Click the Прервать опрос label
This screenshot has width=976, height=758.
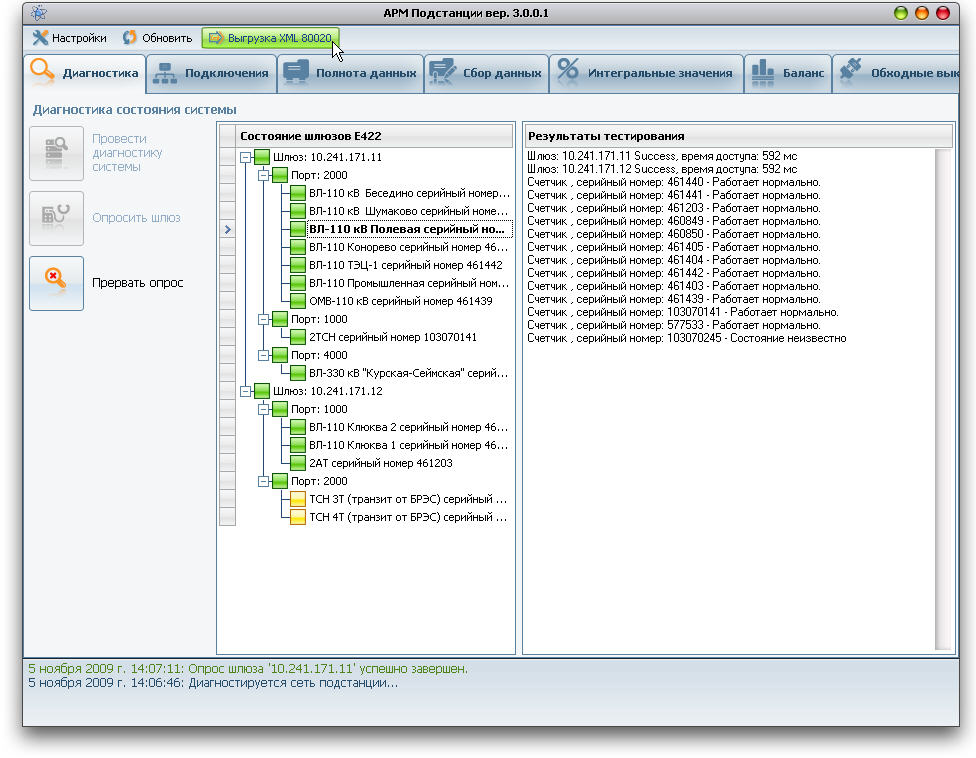[138, 283]
